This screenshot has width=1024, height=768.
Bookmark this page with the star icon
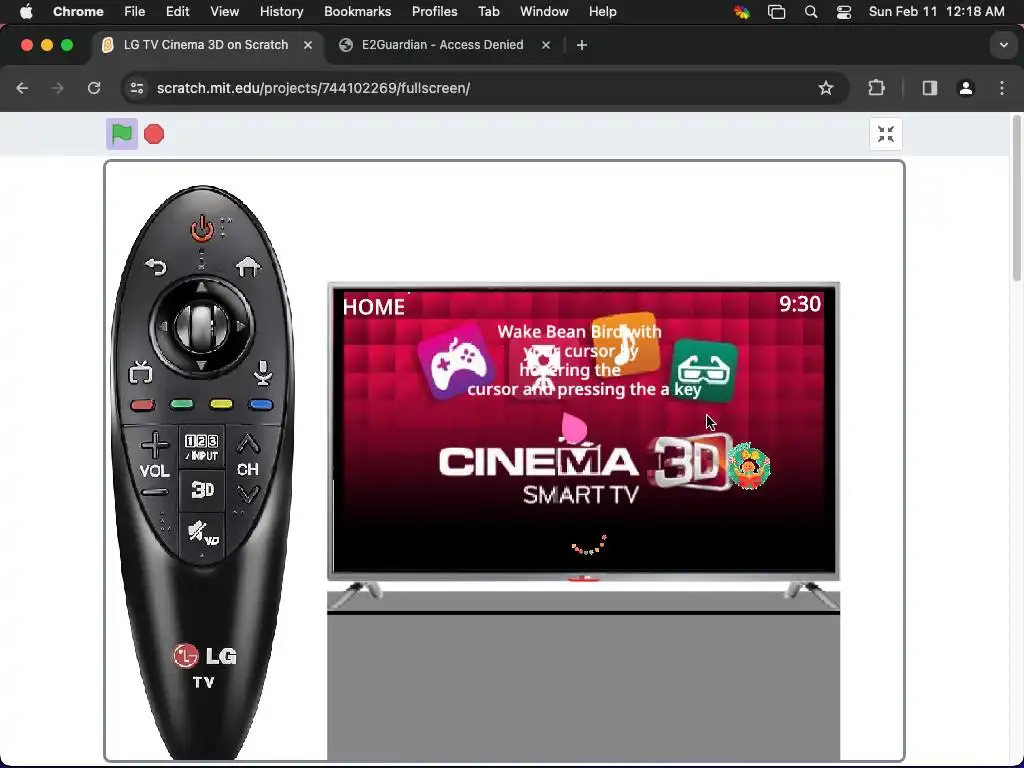(x=825, y=88)
